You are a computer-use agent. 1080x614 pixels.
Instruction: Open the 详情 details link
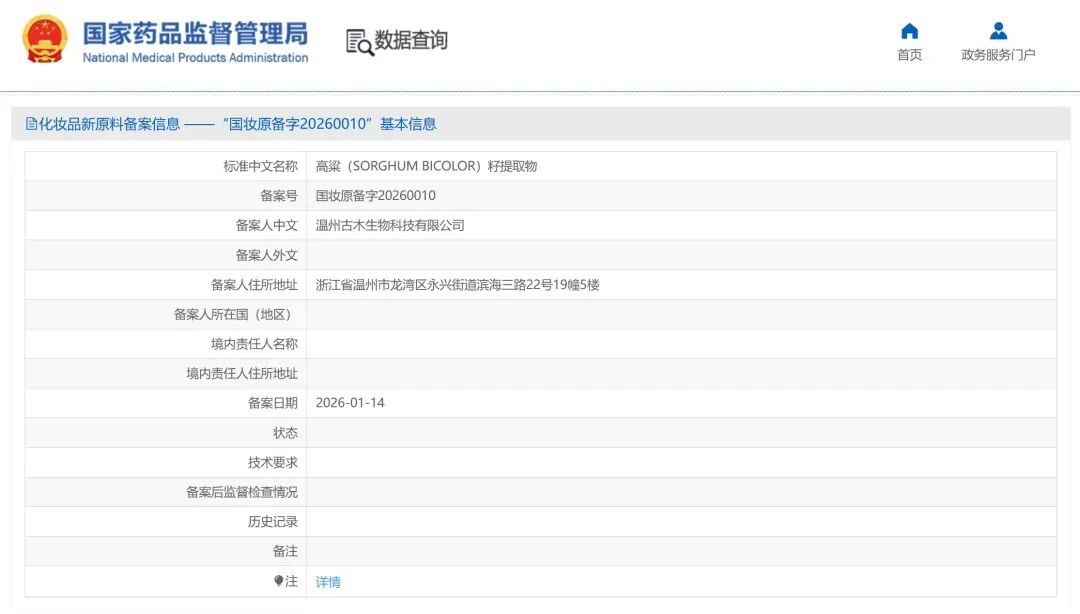point(327,581)
